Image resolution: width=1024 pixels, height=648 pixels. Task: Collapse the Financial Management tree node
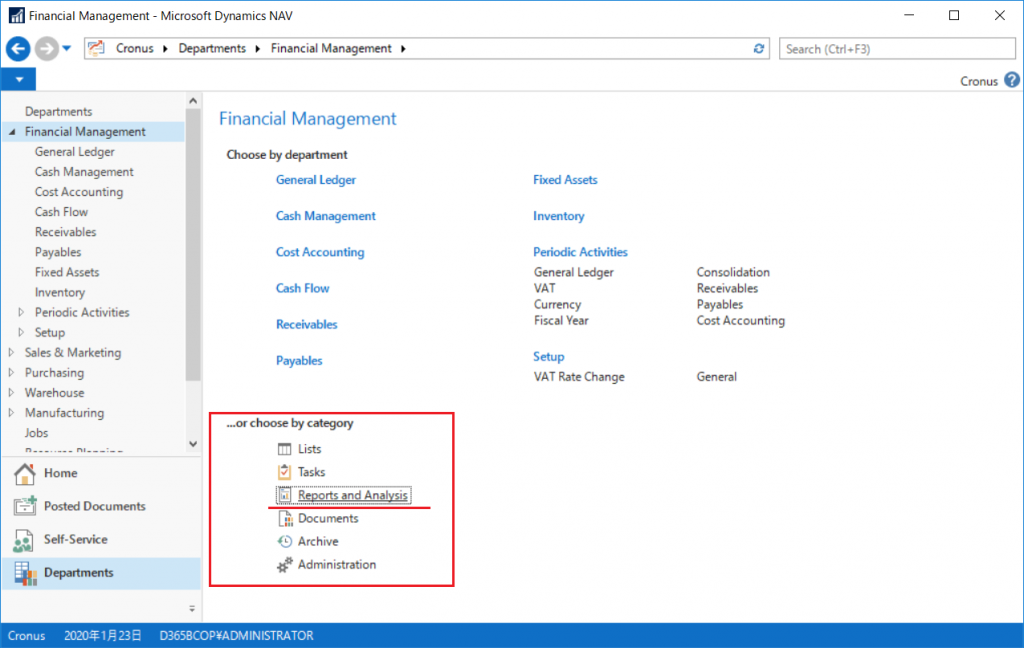(12, 132)
